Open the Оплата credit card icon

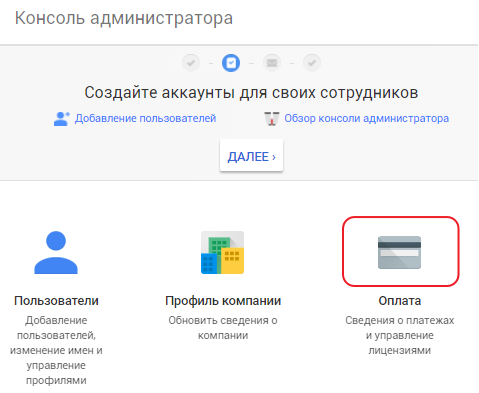(399, 252)
